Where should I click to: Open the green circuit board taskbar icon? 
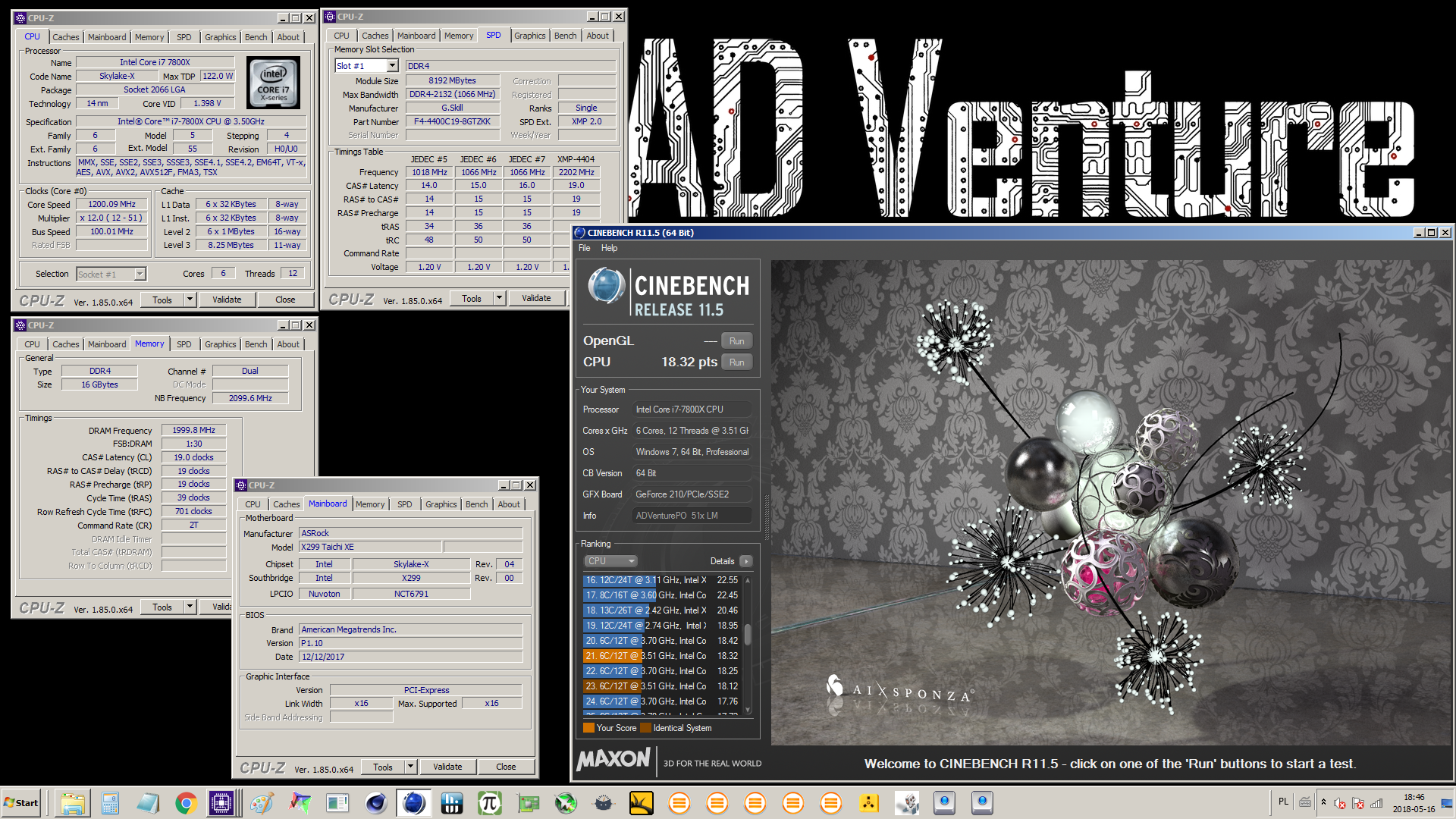pyautogui.click(x=528, y=802)
